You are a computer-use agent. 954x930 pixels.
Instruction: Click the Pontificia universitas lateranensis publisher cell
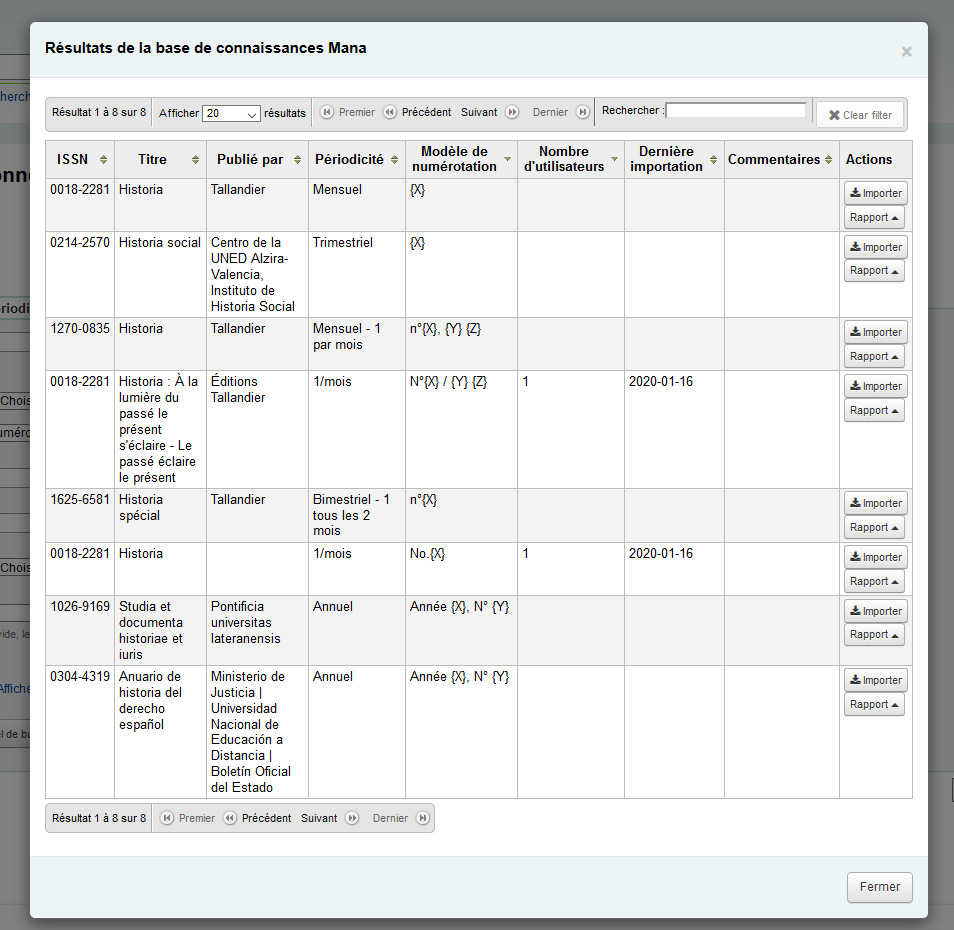(x=257, y=630)
